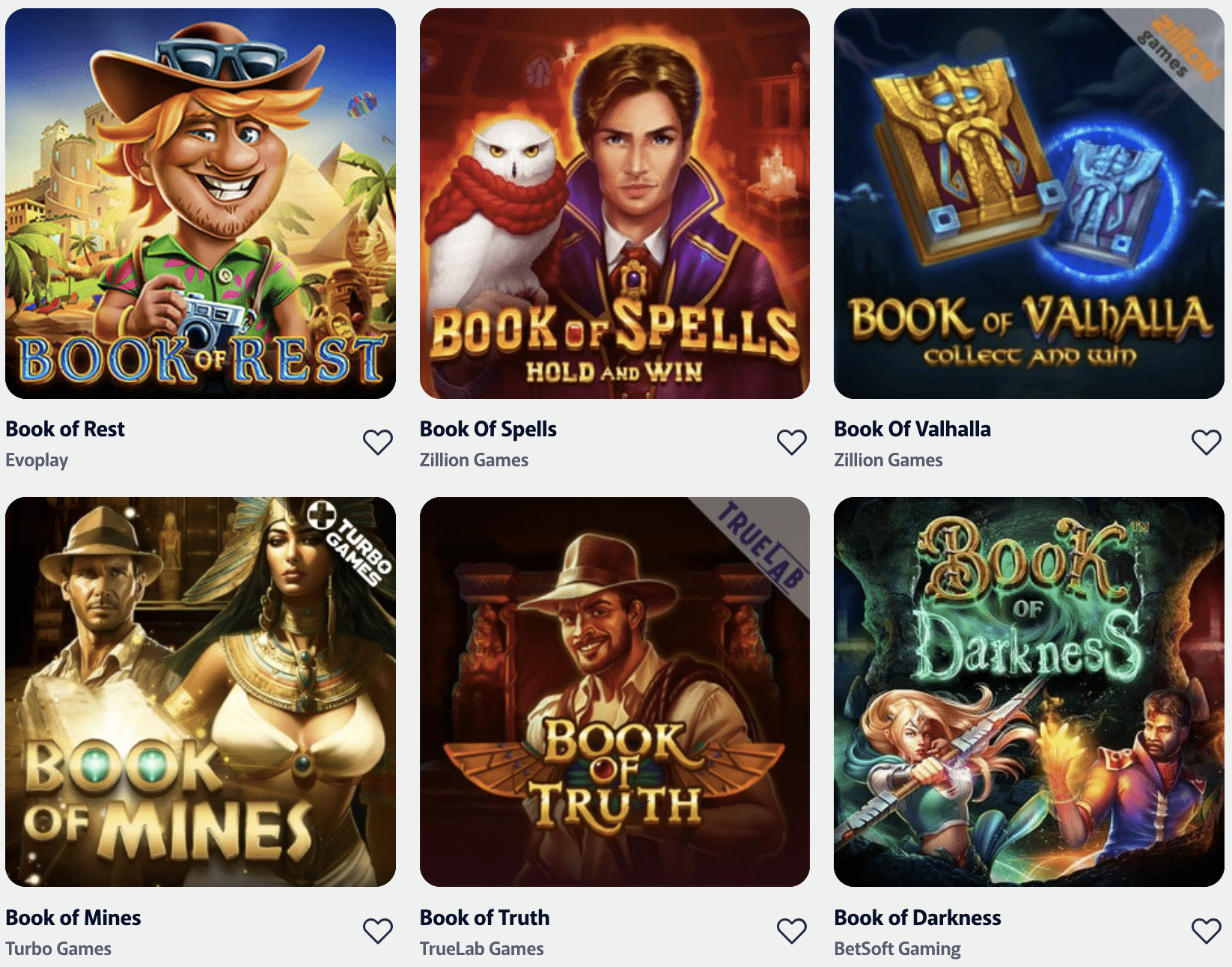1232x967 pixels.
Task: Open the Book Of Valhalla title link
Action: pyautogui.click(x=912, y=429)
